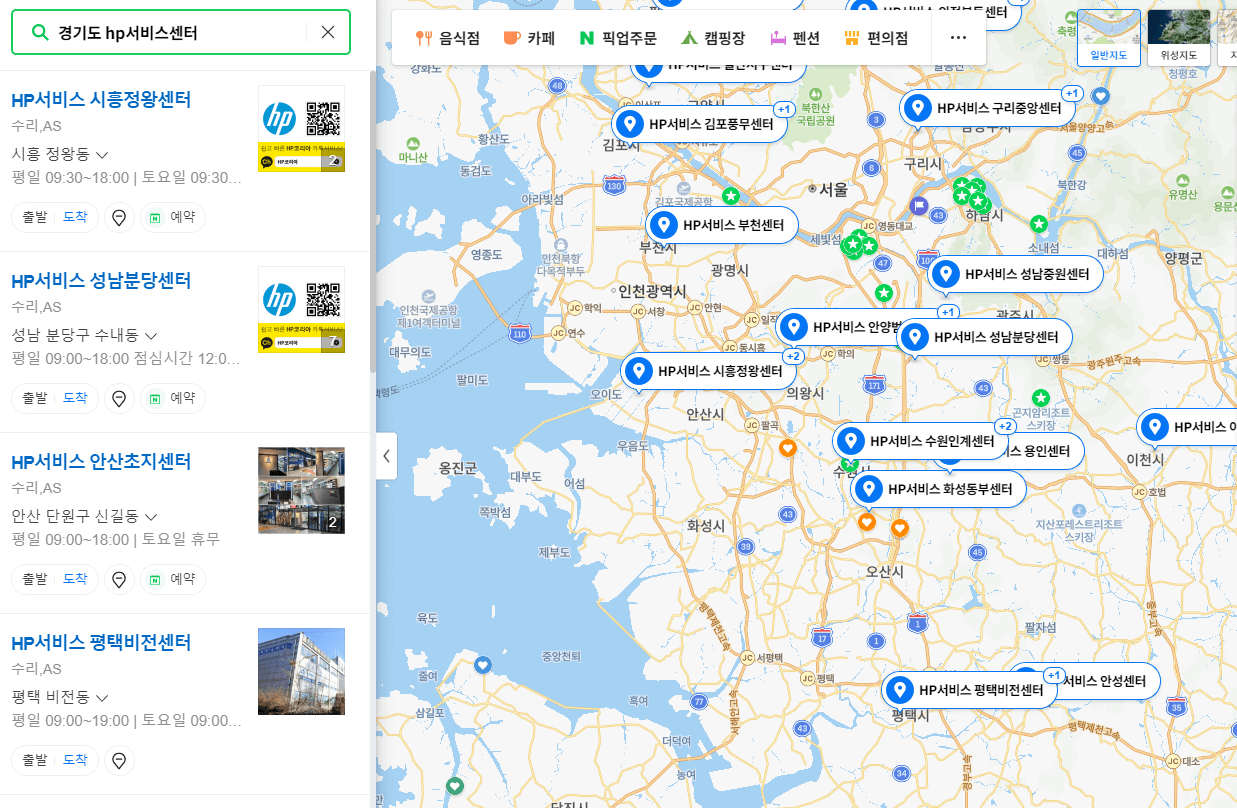The height and width of the screenshot is (808, 1237).
Task: Click the green star marker near 김포국제공항
Action: pos(731,195)
